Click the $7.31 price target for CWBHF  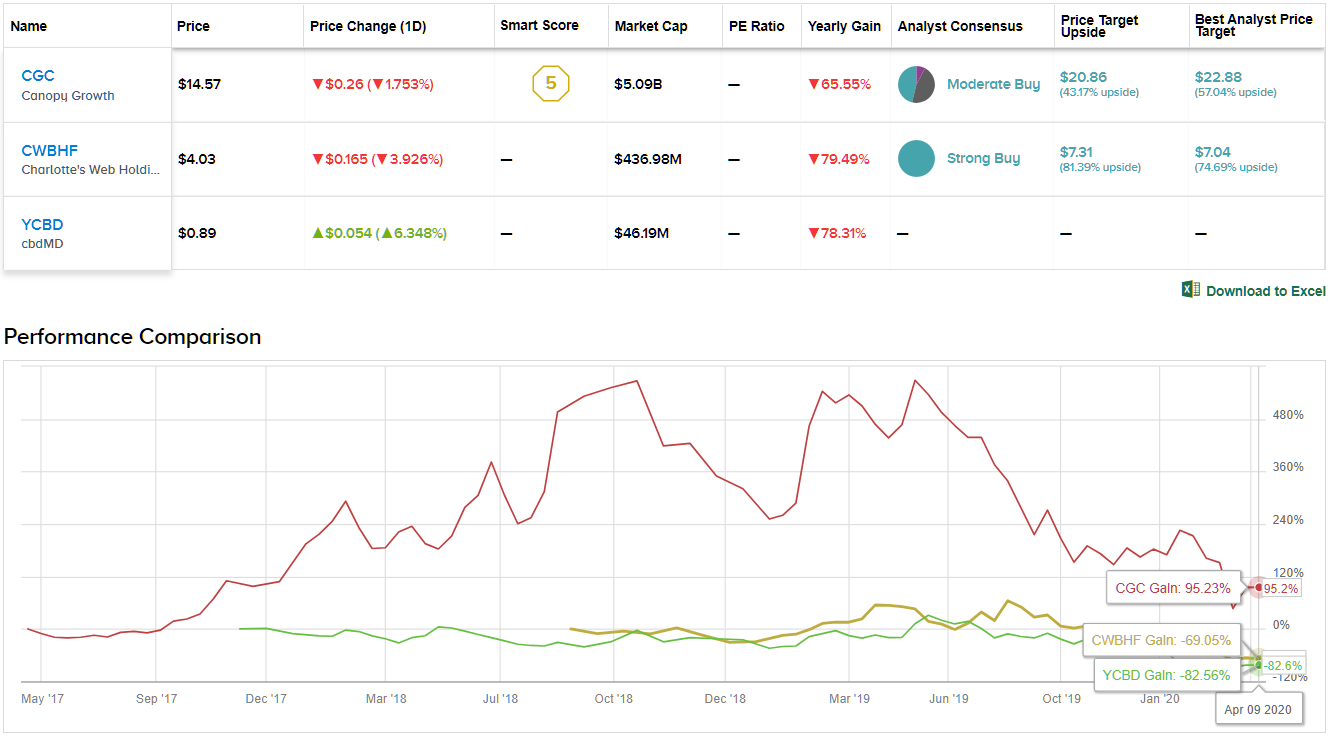(x=1079, y=151)
